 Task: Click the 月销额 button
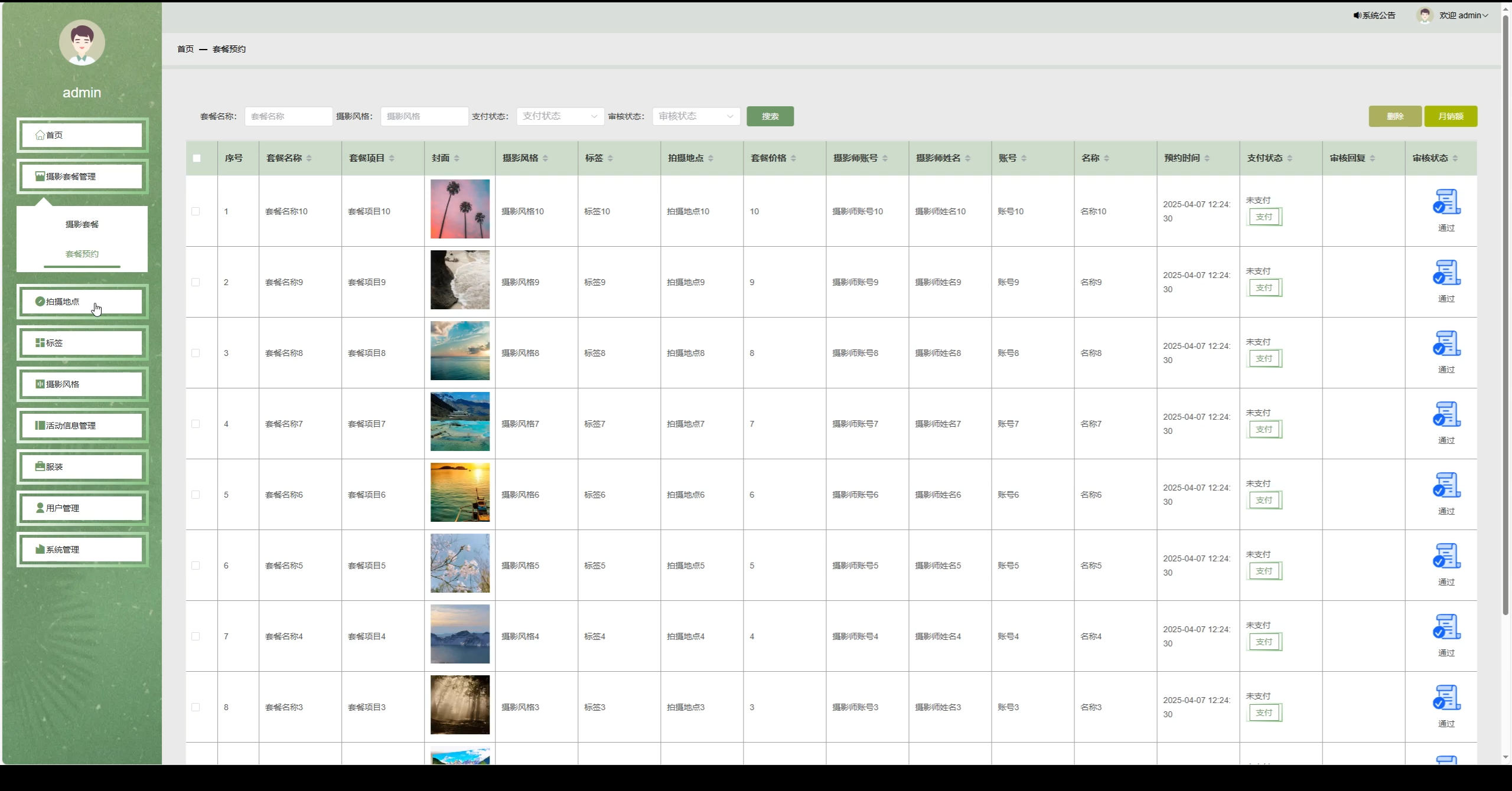tap(1451, 116)
